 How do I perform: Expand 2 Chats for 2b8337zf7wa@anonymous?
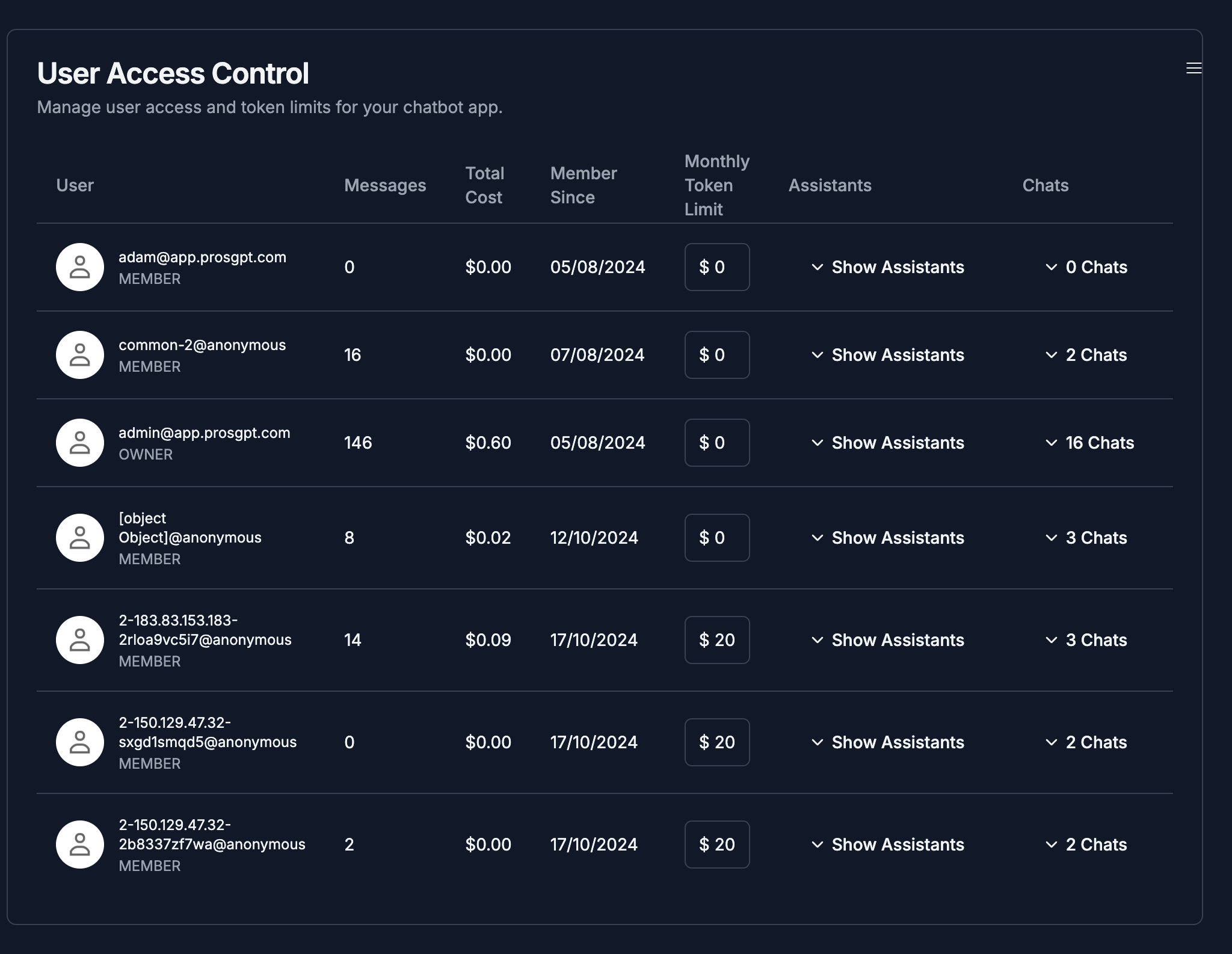pos(1086,845)
